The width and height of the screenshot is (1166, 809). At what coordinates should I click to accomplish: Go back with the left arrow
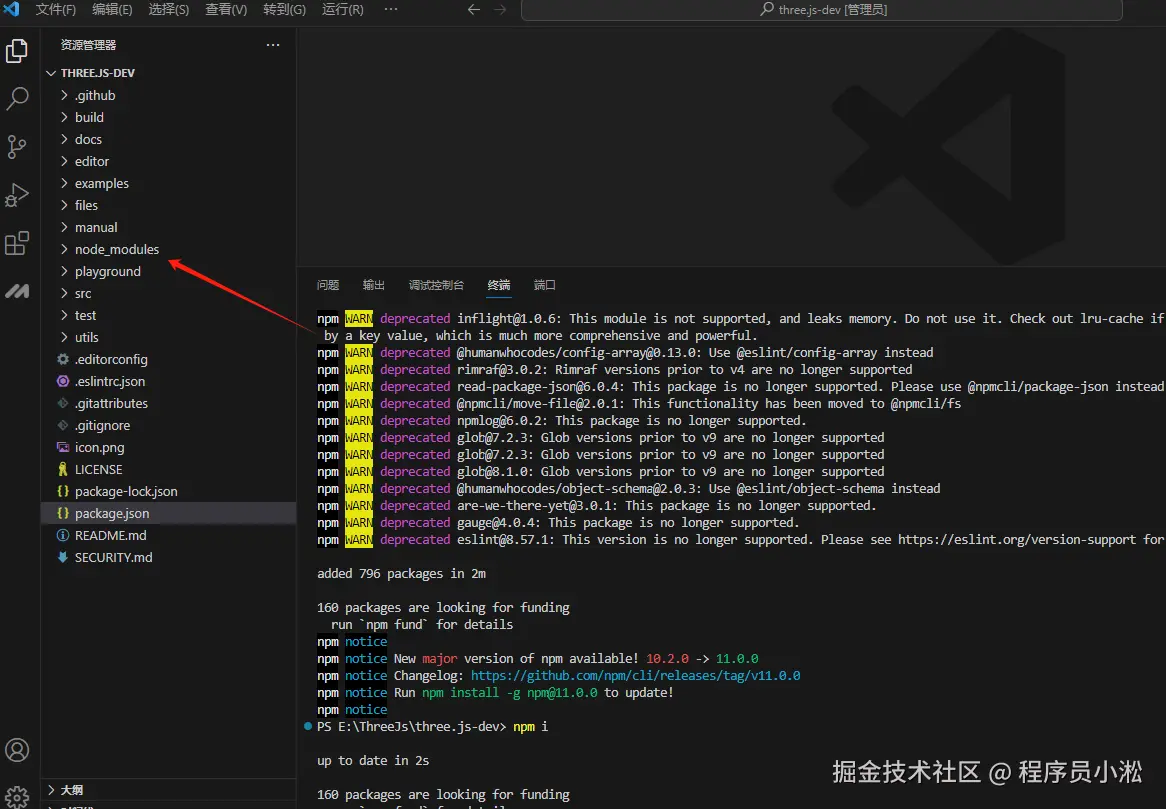474,10
